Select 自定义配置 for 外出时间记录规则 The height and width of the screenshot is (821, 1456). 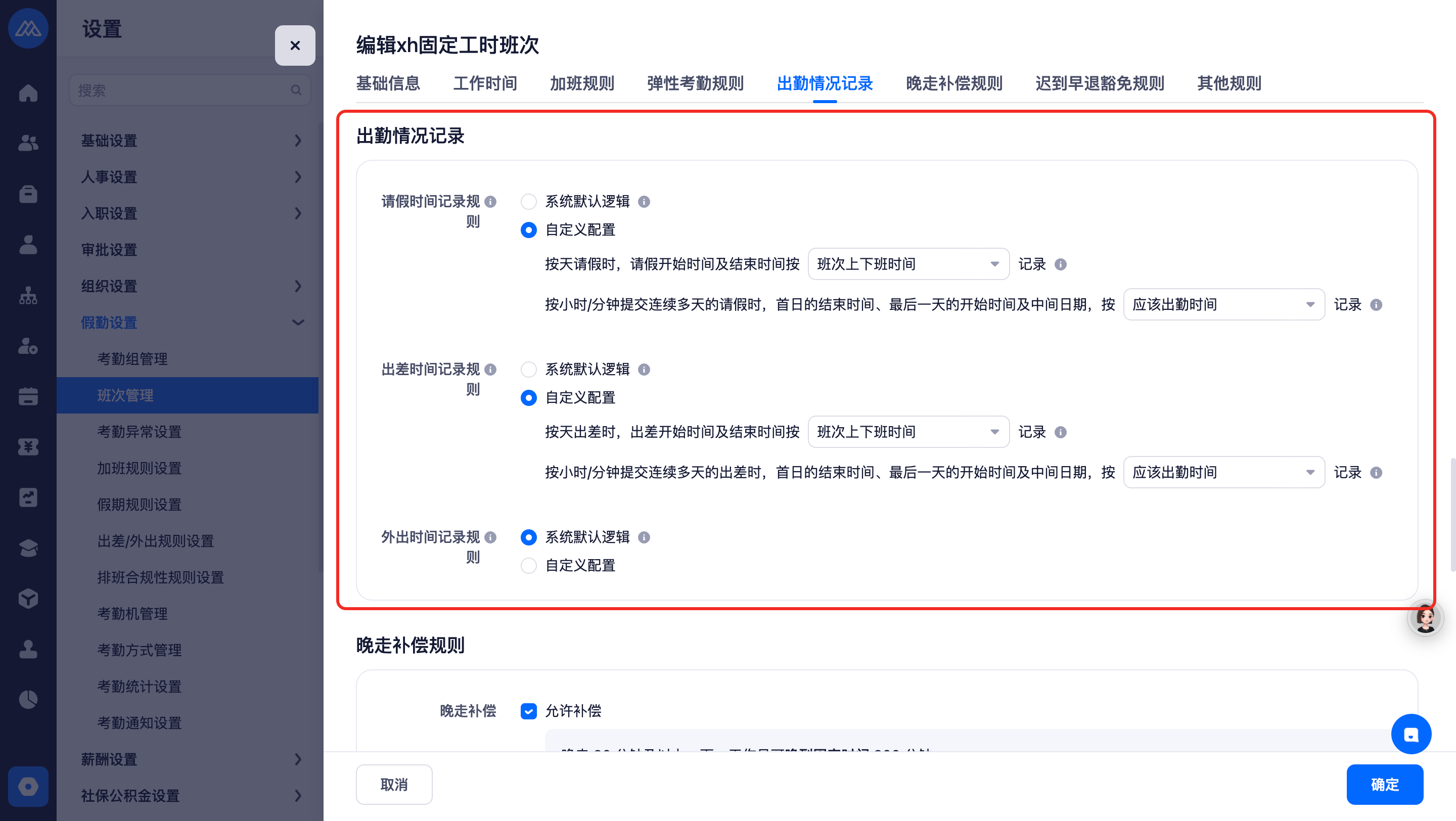[528, 566]
